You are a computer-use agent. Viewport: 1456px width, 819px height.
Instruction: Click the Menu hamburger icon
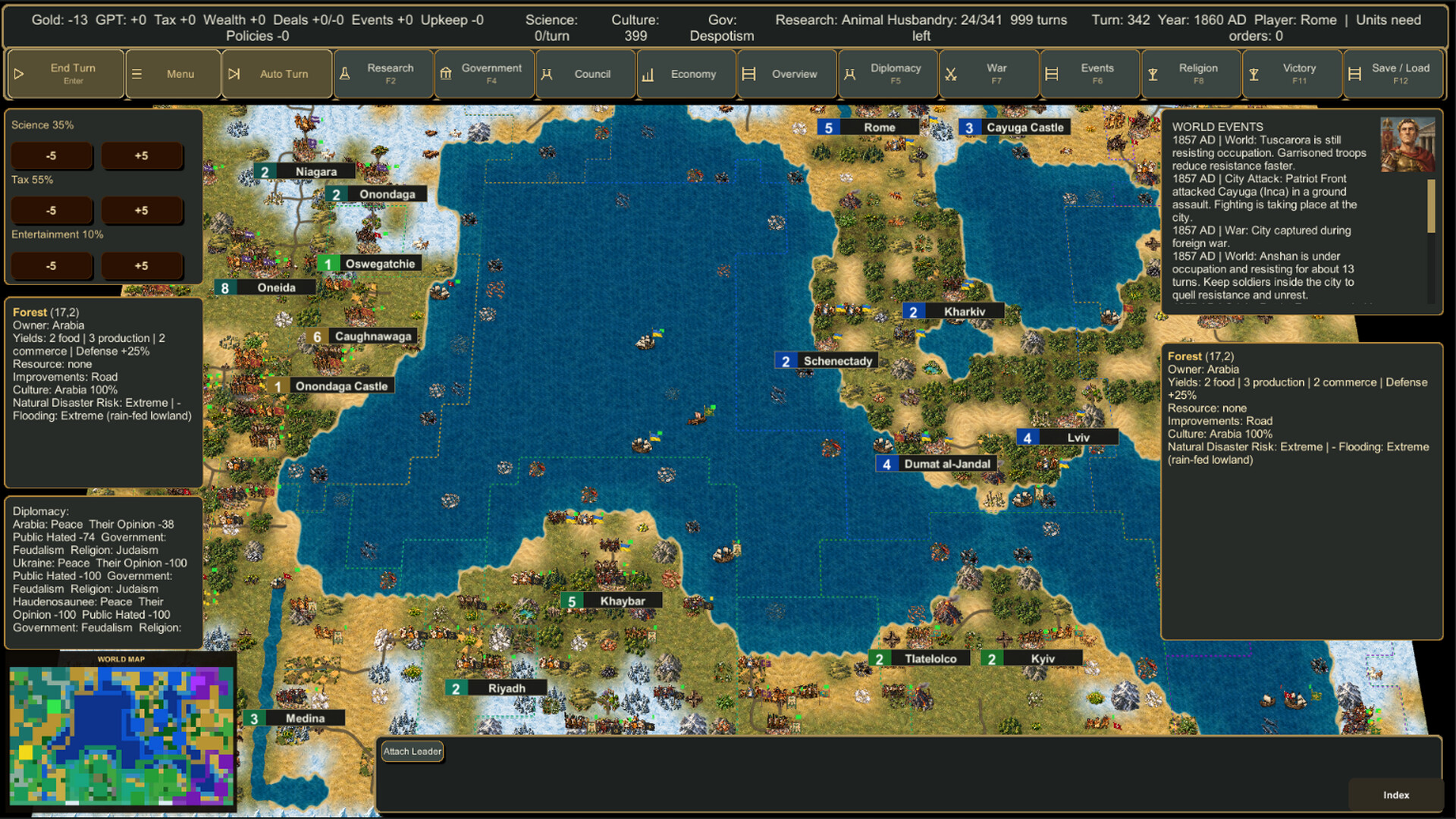pos(137,74)
